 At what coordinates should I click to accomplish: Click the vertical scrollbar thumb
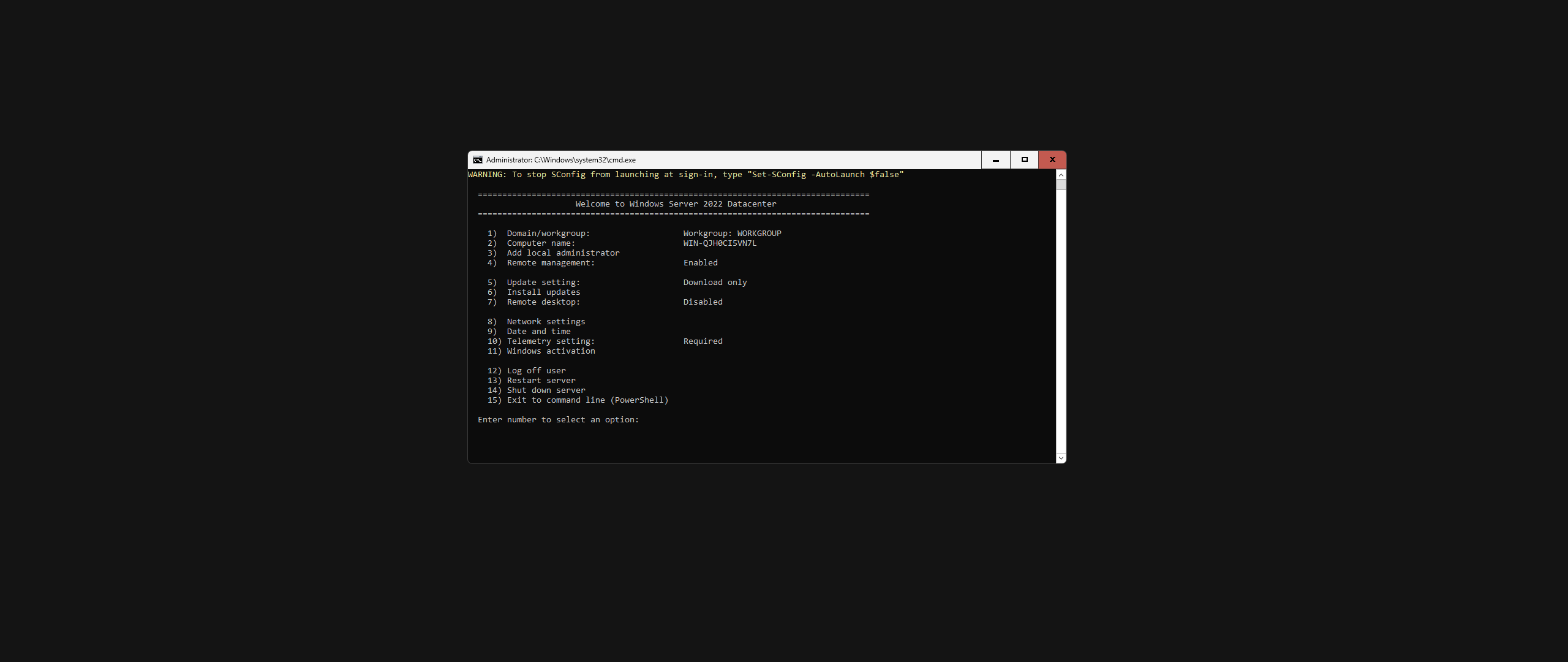point(1061,185)
